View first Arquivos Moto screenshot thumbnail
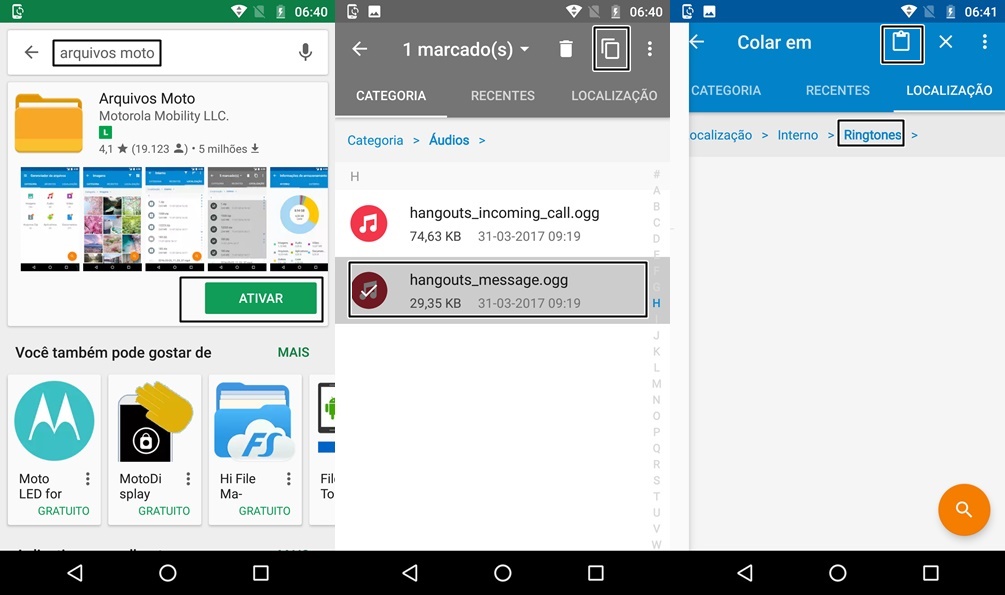1005x595 pixels. coord(50,219)
